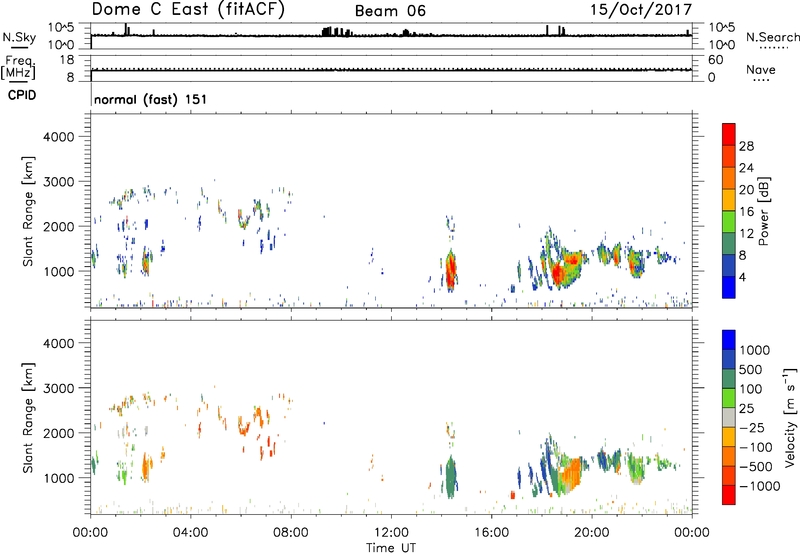Click 'Slant Range [km]' label of velocity panel

[28, 417]
